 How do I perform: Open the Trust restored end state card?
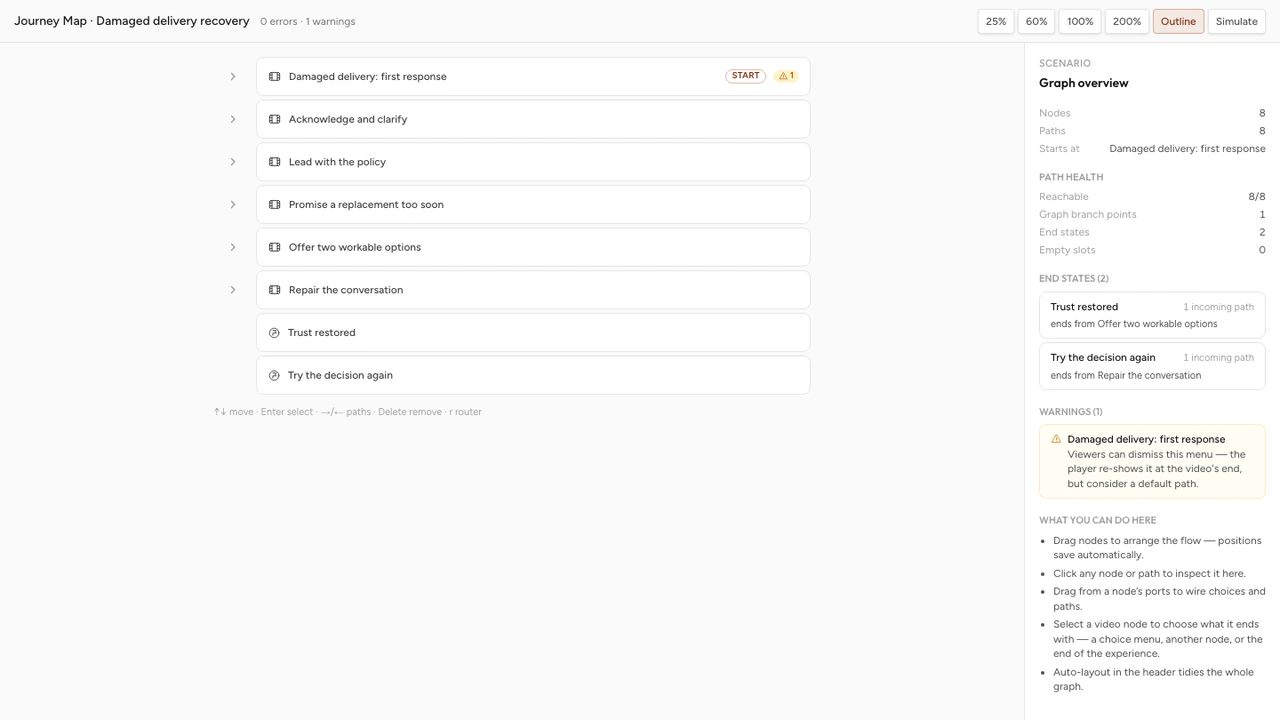coord(1152,315)
